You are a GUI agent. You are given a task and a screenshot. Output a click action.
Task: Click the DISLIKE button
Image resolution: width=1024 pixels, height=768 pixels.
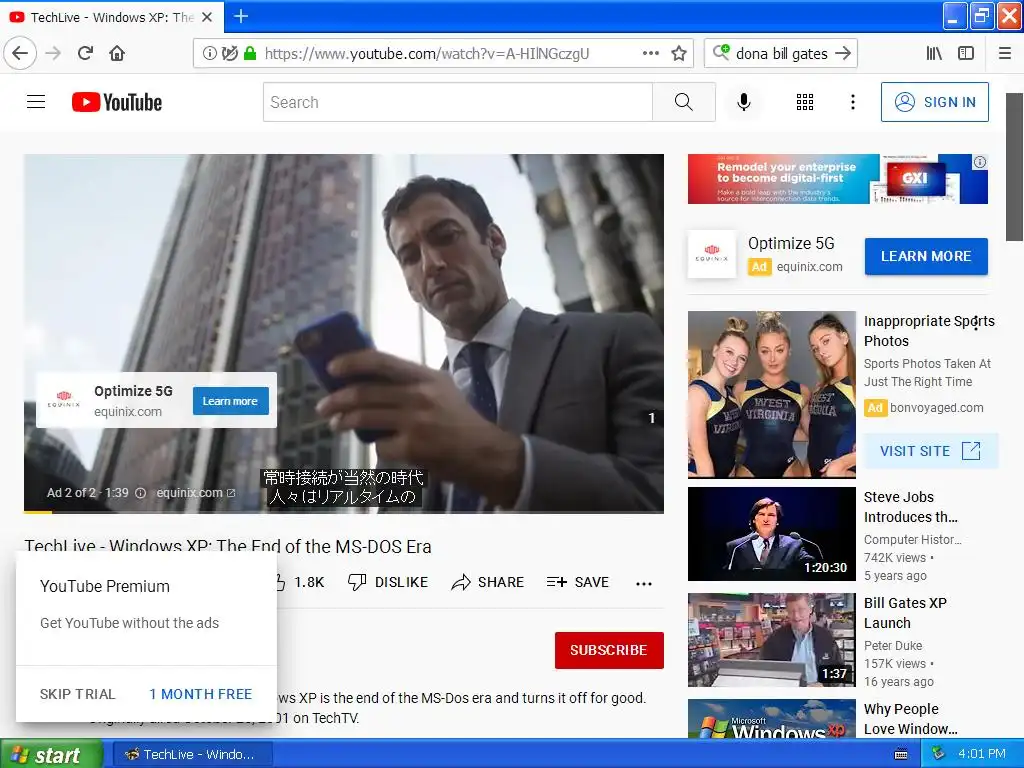point(388,582)
